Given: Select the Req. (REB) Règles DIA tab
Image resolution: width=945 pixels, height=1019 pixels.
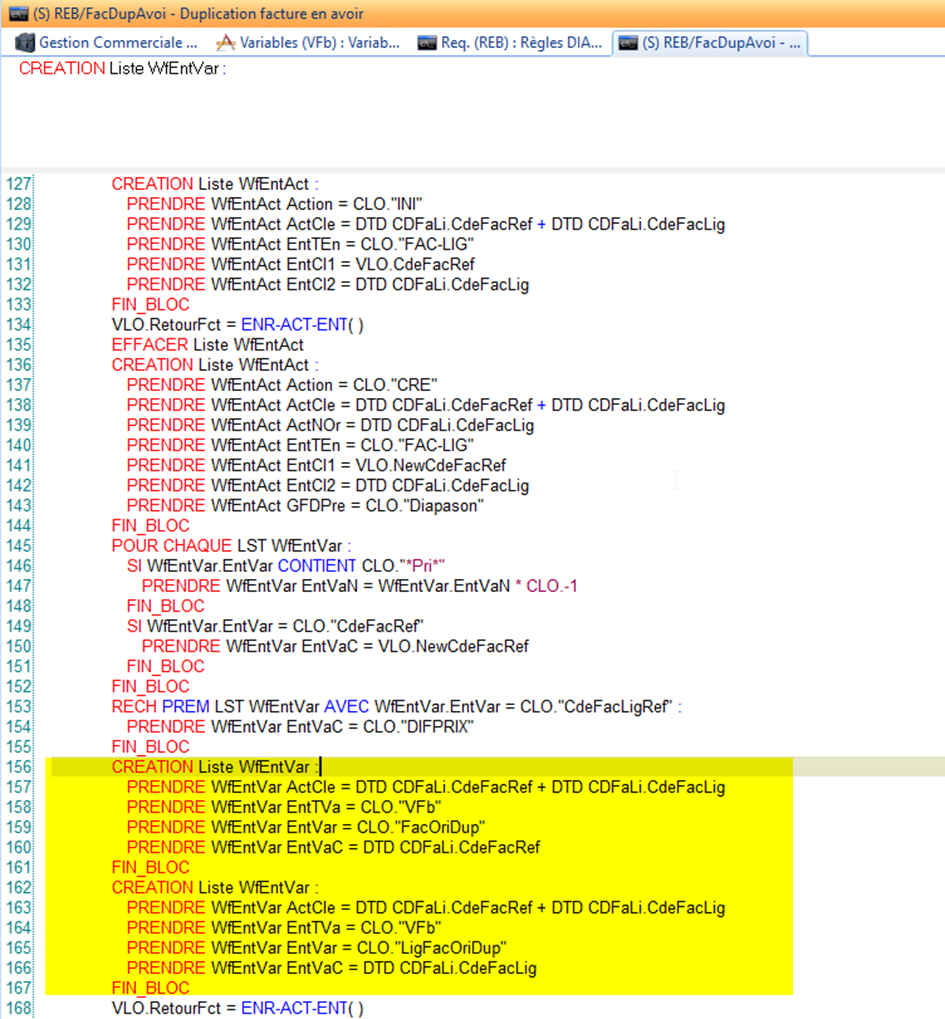Looking at the screenshot, I should (x=510, y=42).
